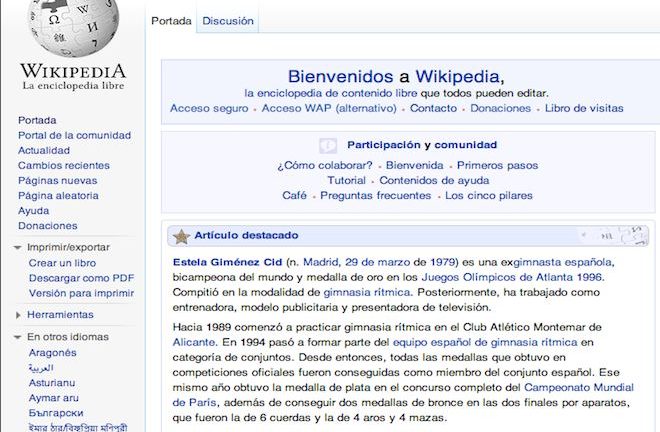The height and width of the screenshot is (432, 660).
Task: Click the Herramientas label
Action: (60, 315)
